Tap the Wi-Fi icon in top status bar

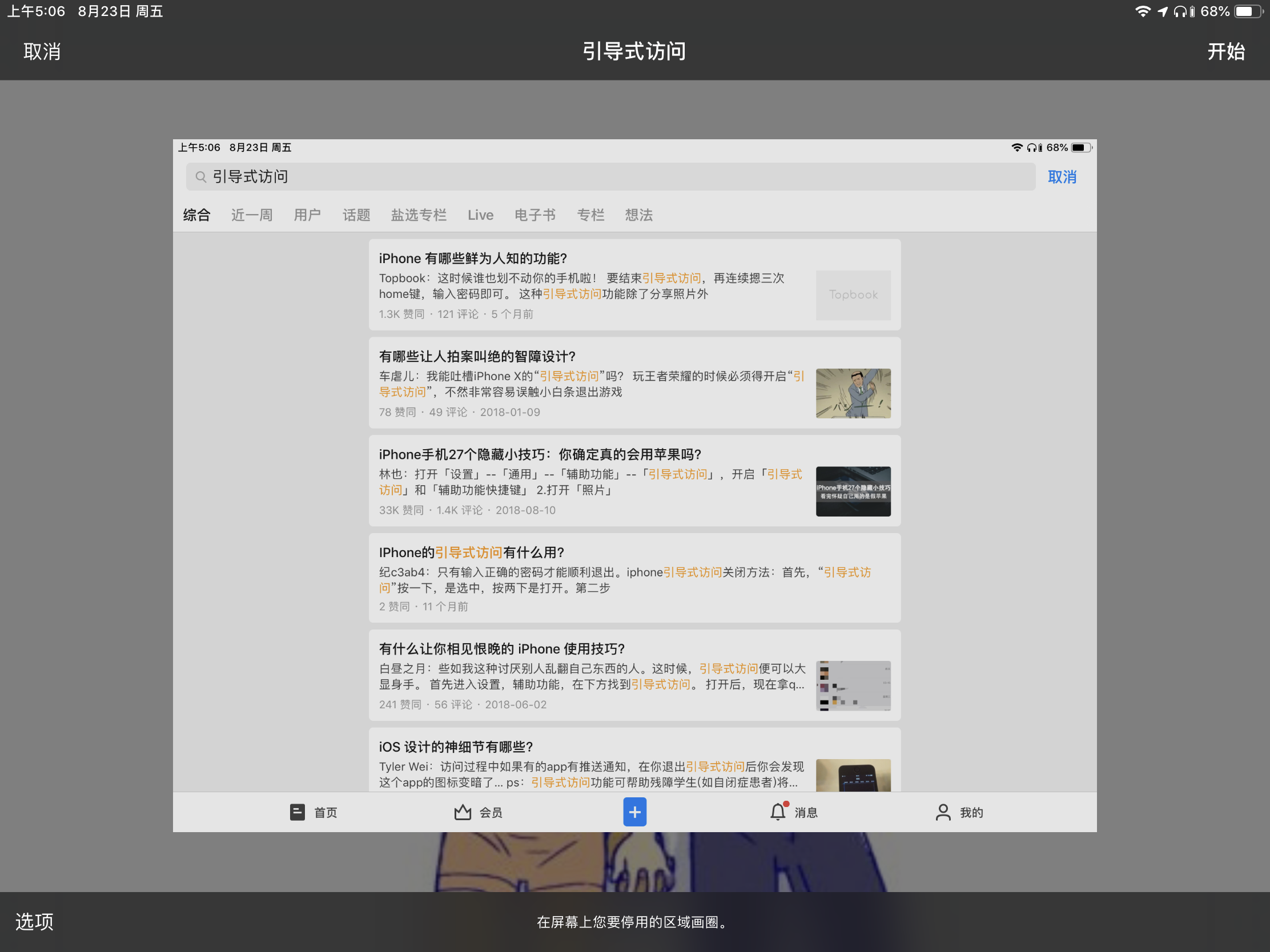click(1143, 11)
